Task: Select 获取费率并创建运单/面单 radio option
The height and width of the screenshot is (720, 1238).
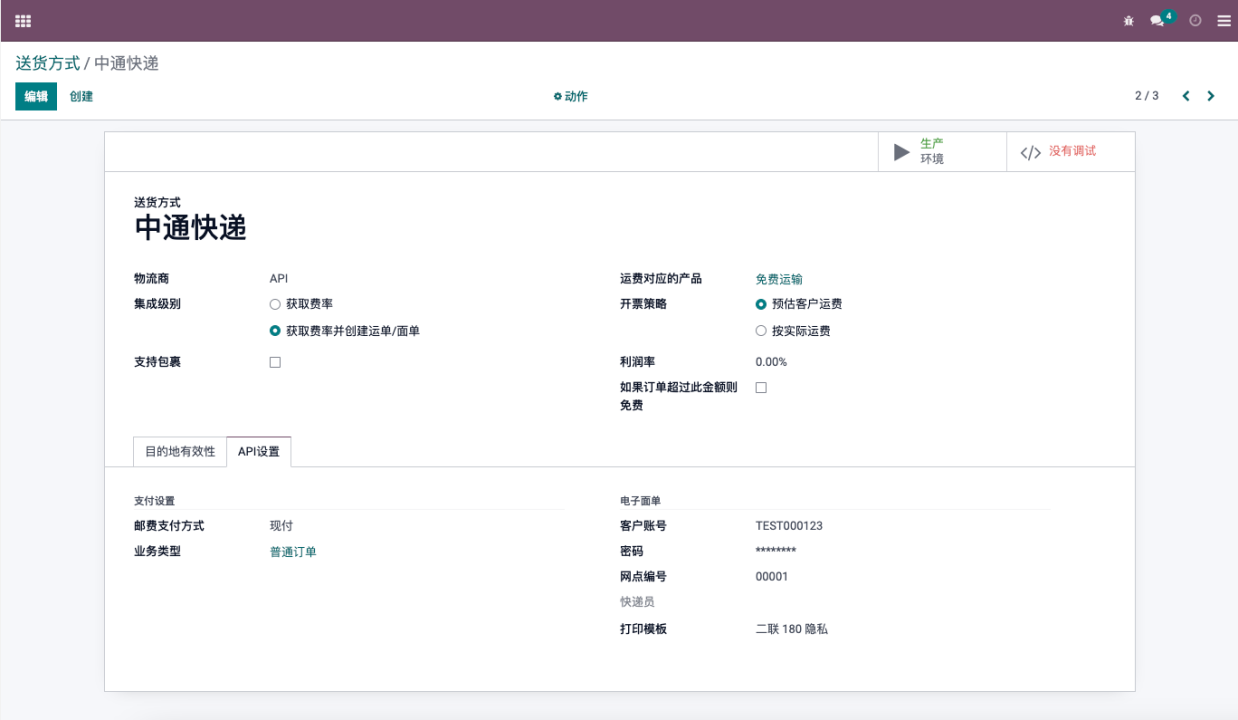Action: [275, 331]
